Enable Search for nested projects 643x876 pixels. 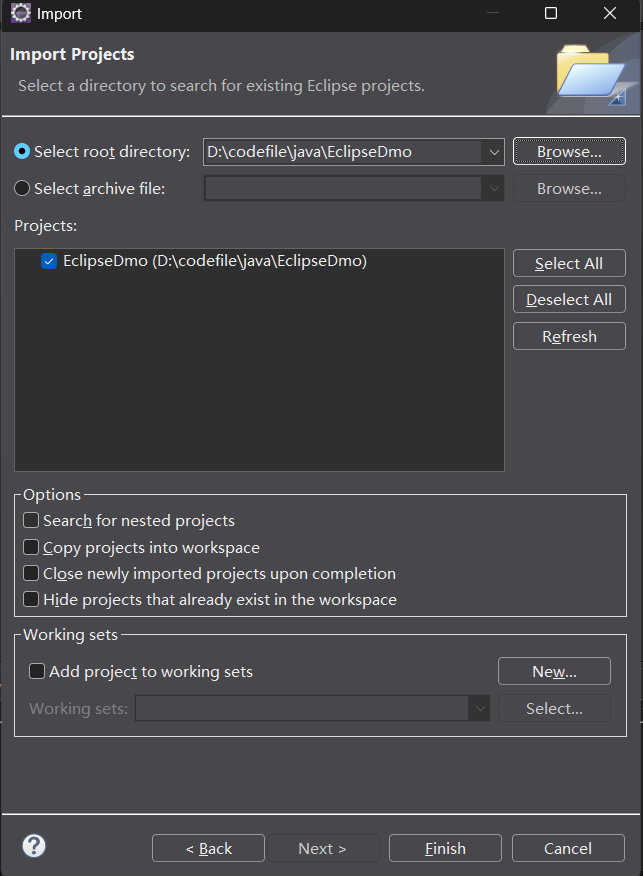pos(31,520)
